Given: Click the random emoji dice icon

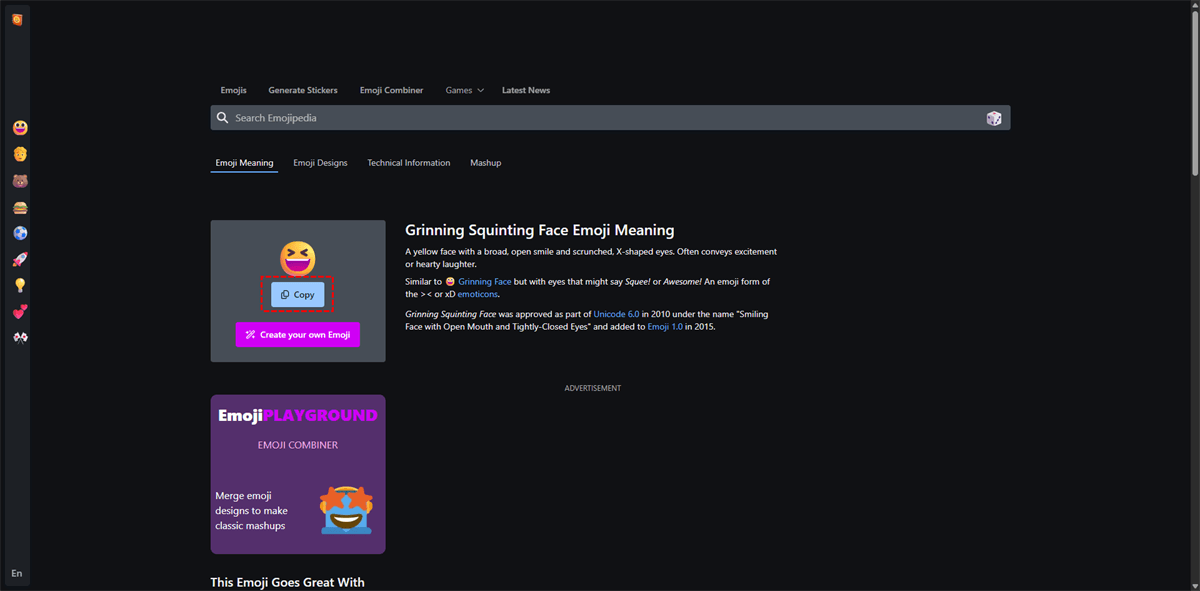Looking at the screenshot, I should (x=994, y=118).
